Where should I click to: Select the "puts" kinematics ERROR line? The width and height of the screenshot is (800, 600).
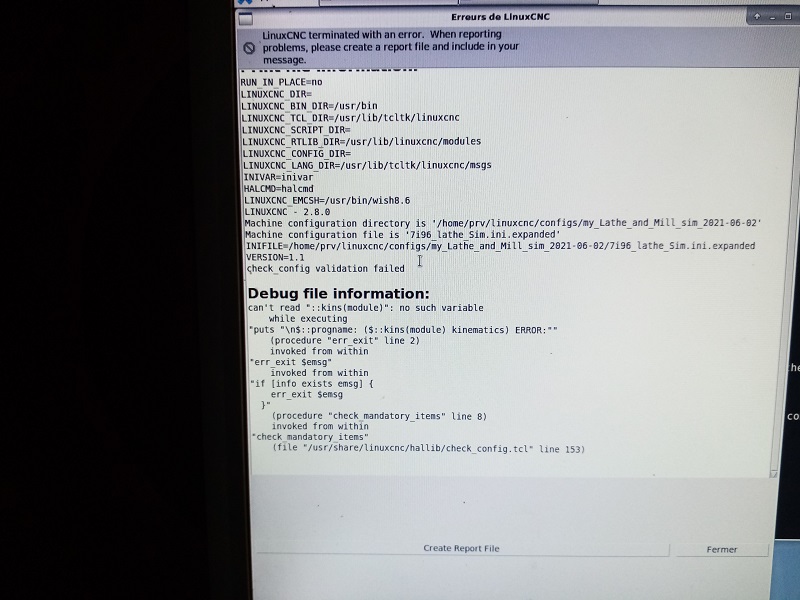point(403,330)
